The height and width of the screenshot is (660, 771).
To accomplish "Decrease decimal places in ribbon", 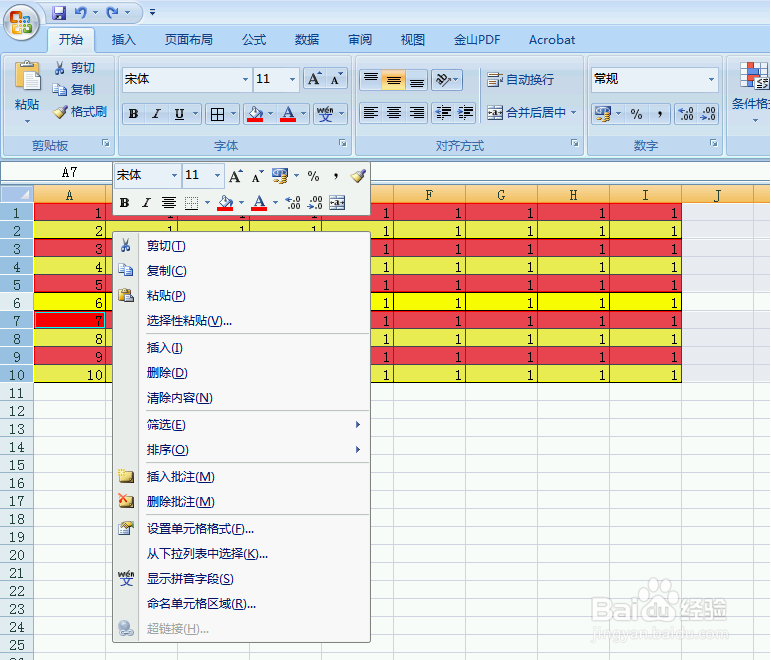I will [x=708, y=114].
